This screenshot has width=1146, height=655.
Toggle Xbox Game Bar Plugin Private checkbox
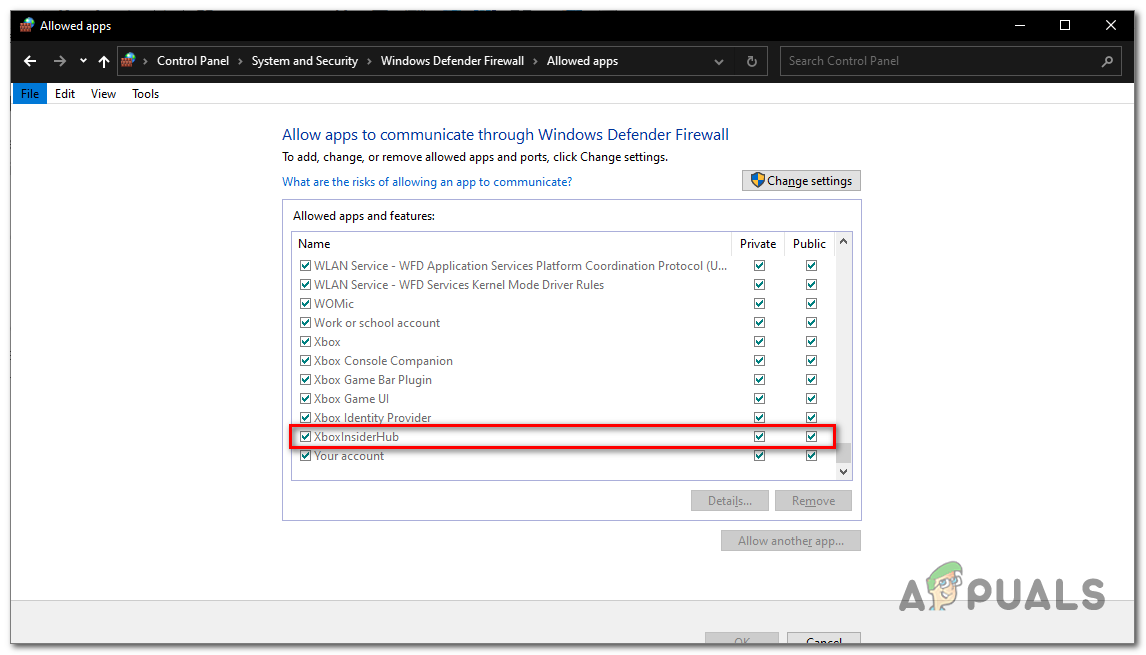tap(759, 379)
